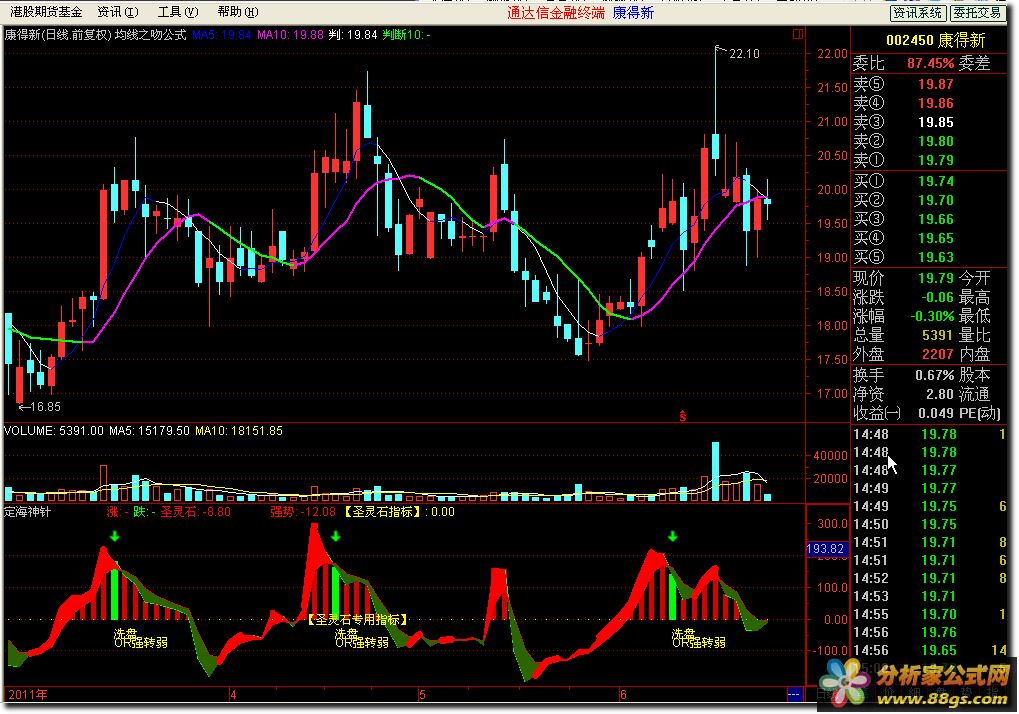Click the 16.85 low price label
1019x714 pixels.
[45, 407]
